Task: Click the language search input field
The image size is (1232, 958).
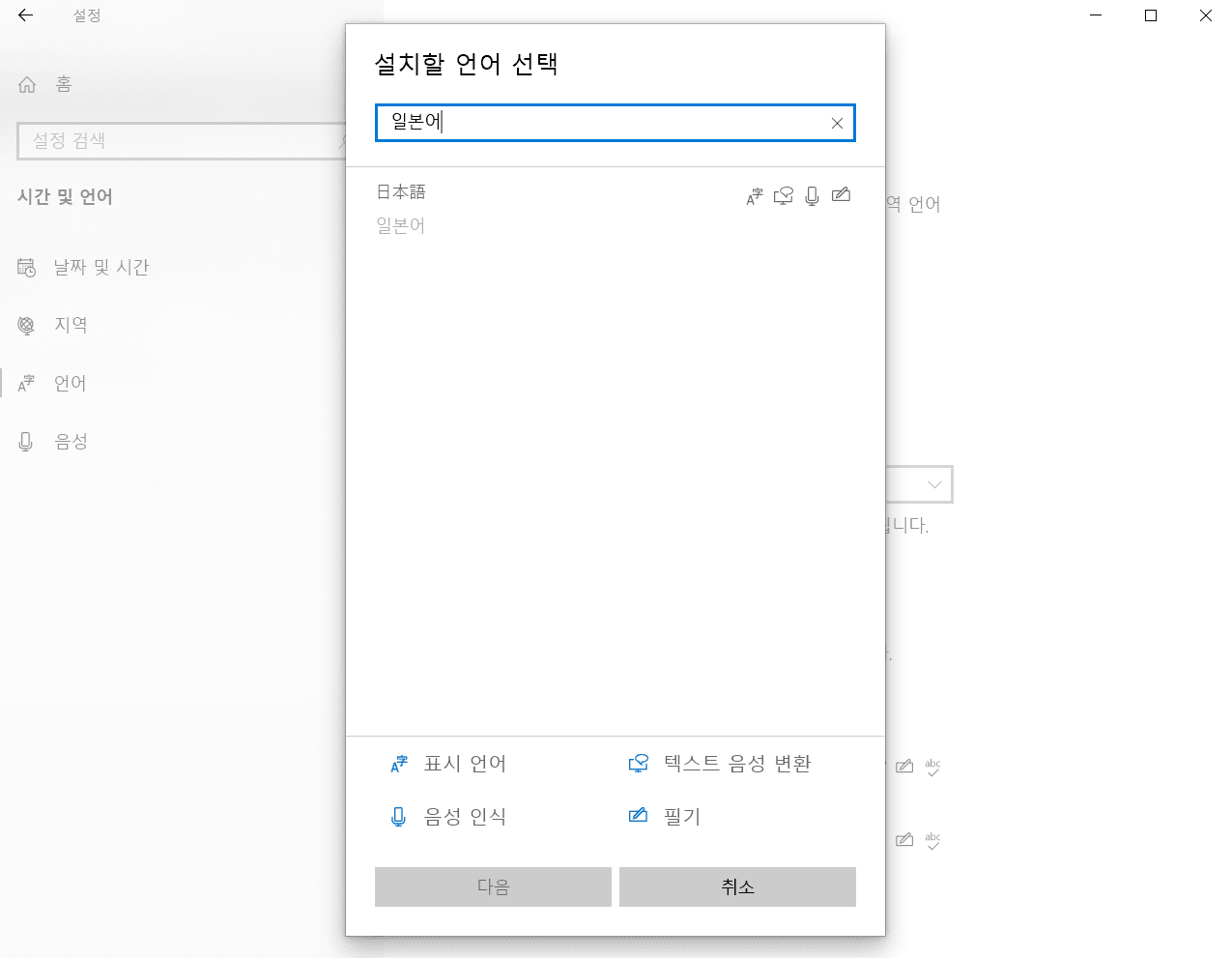Action: (599, 123)
